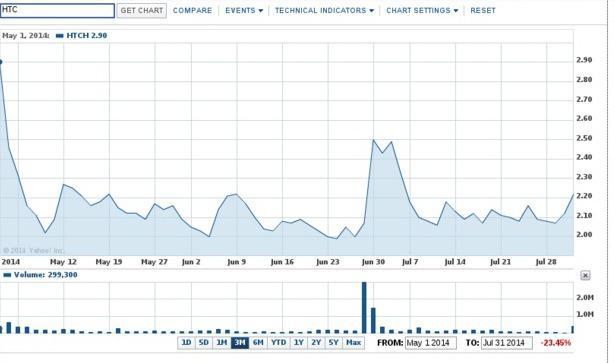Click the Jul 28 x-axis date label
The image size is (614, 363).
[546, 262]
